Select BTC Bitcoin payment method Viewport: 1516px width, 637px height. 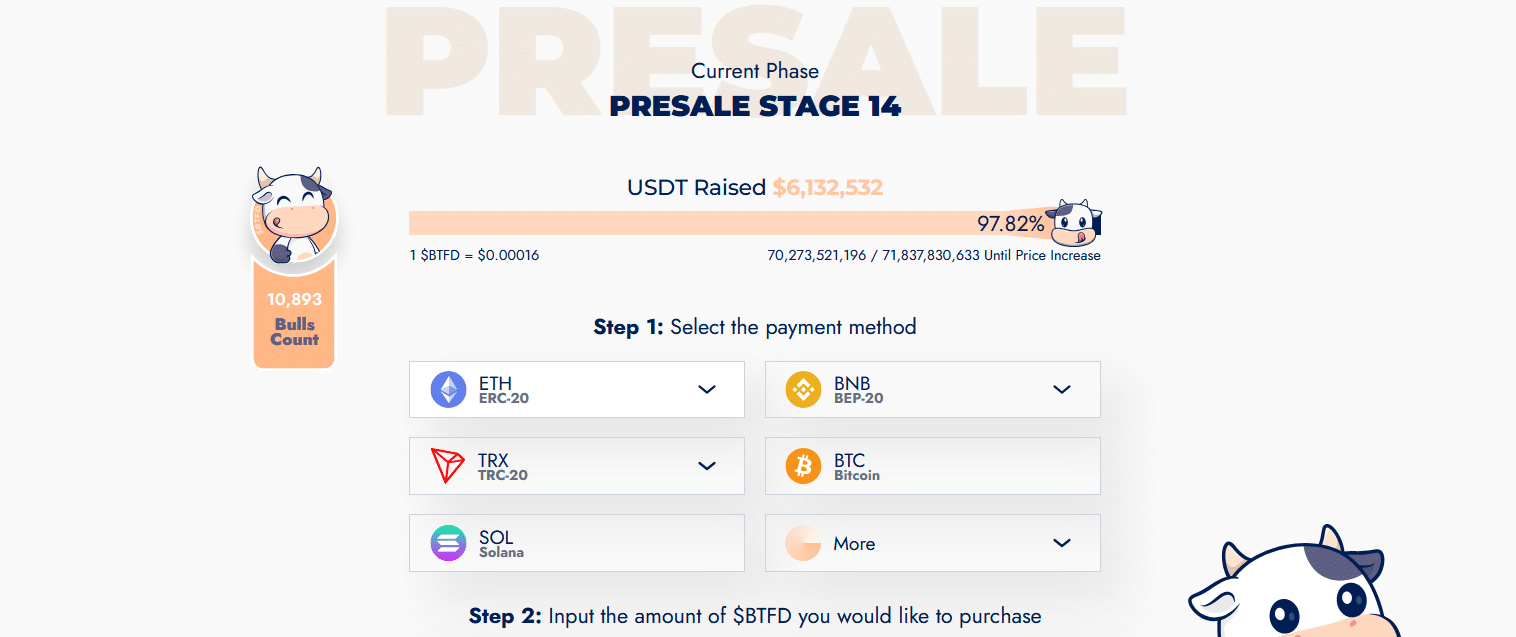[932, 466]
